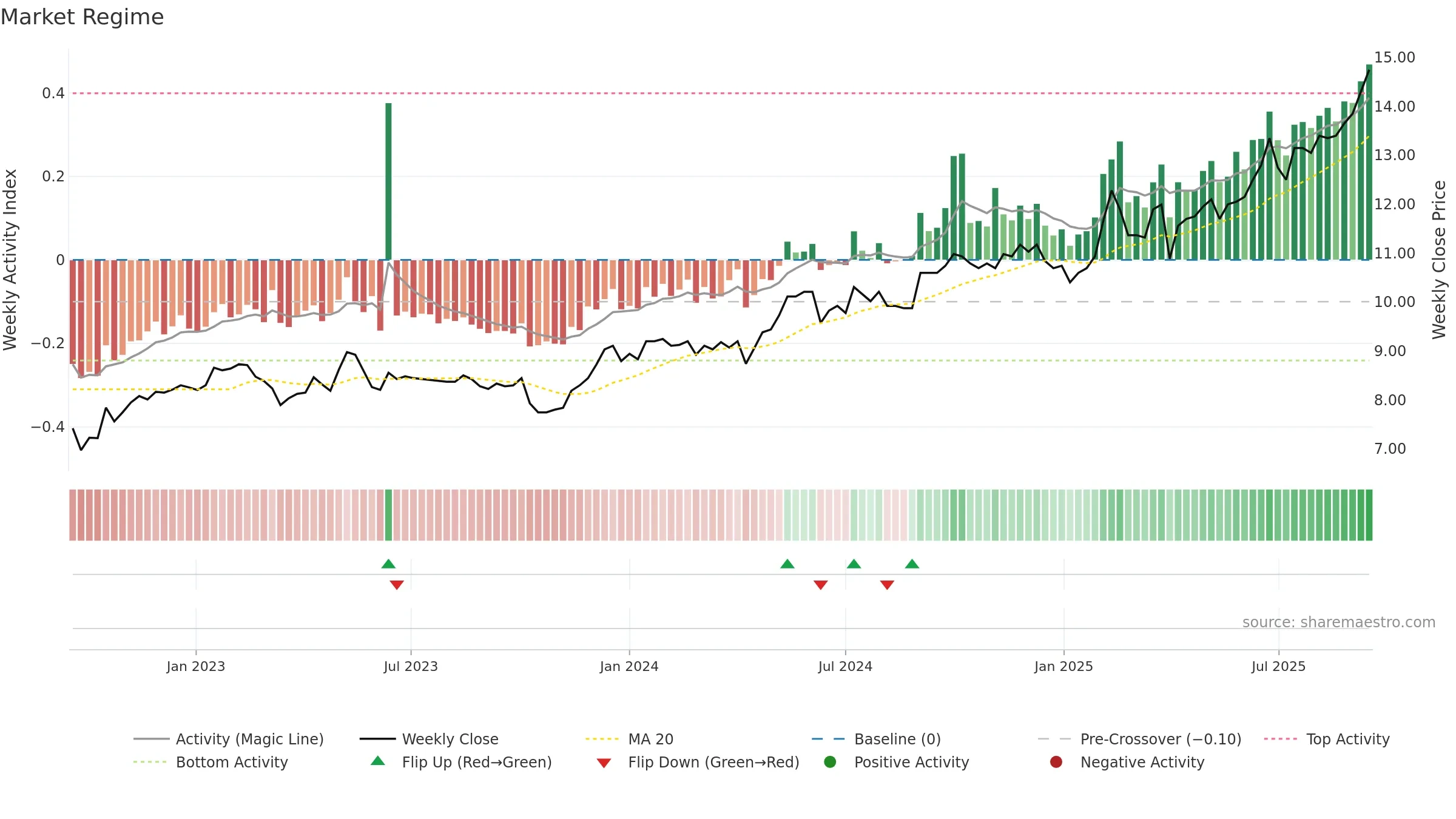Click the Weekly Activity Index axis title
Screen dimensions: 1456x819
coord(10,260)
